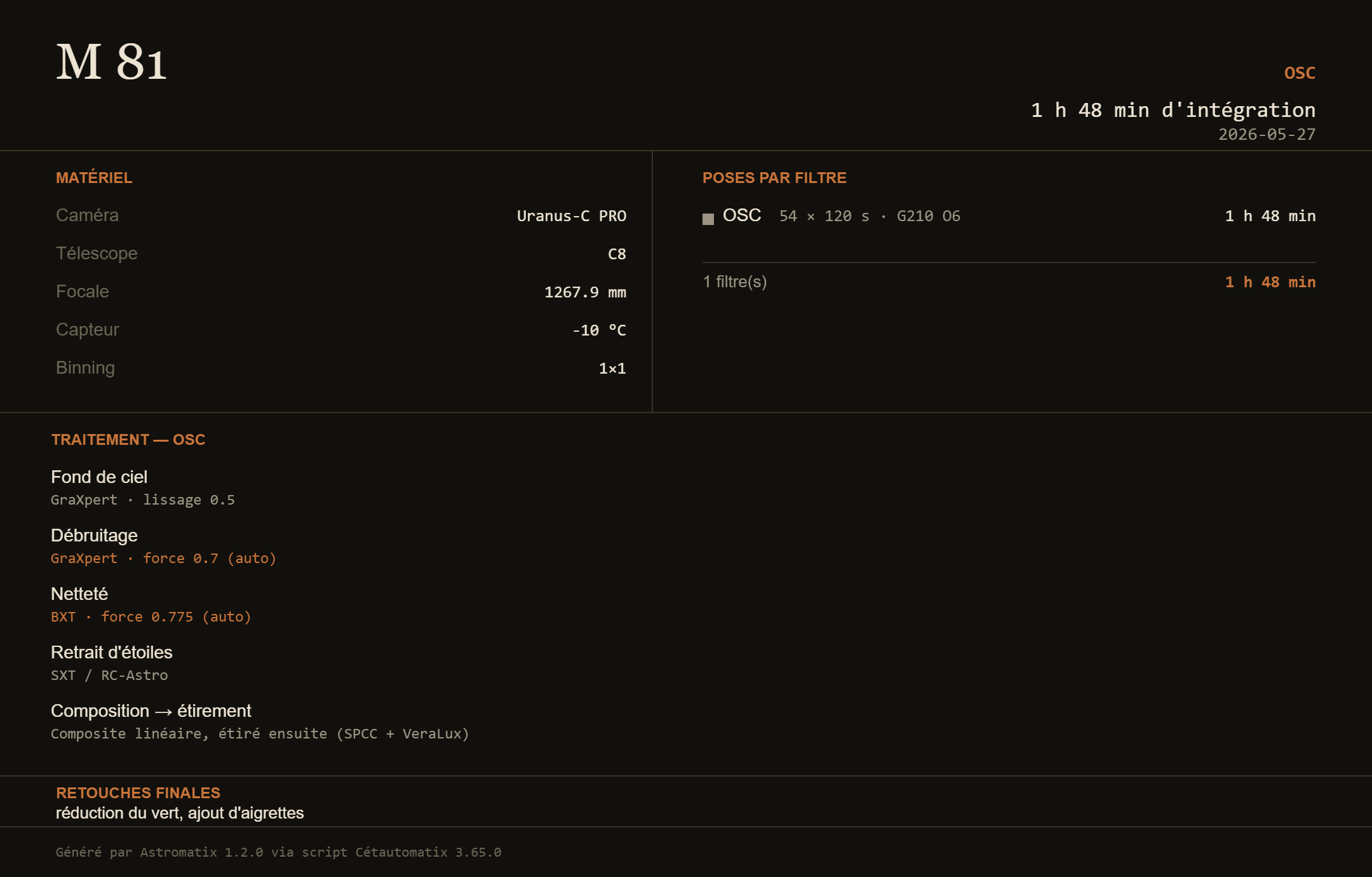Image resolution: width=1372 pixels, height=877 pixels.
Task: Click the gray OSC filter color swatch
Action: 708,219
